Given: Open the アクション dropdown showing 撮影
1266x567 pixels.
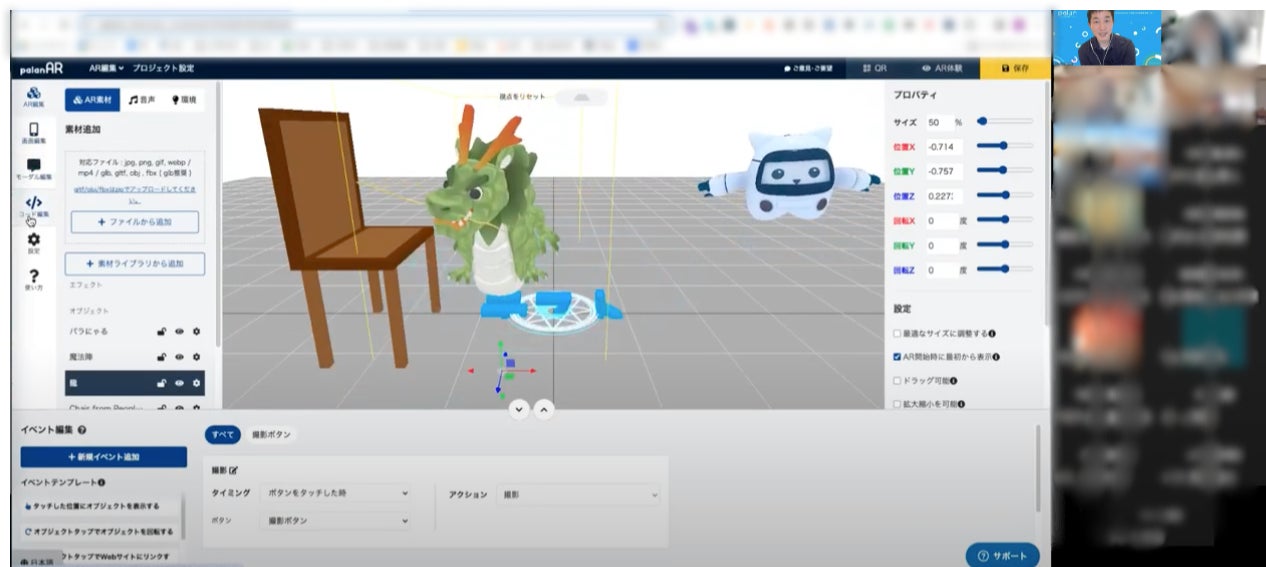Looking at the screenshot, I should coord(578,495).
